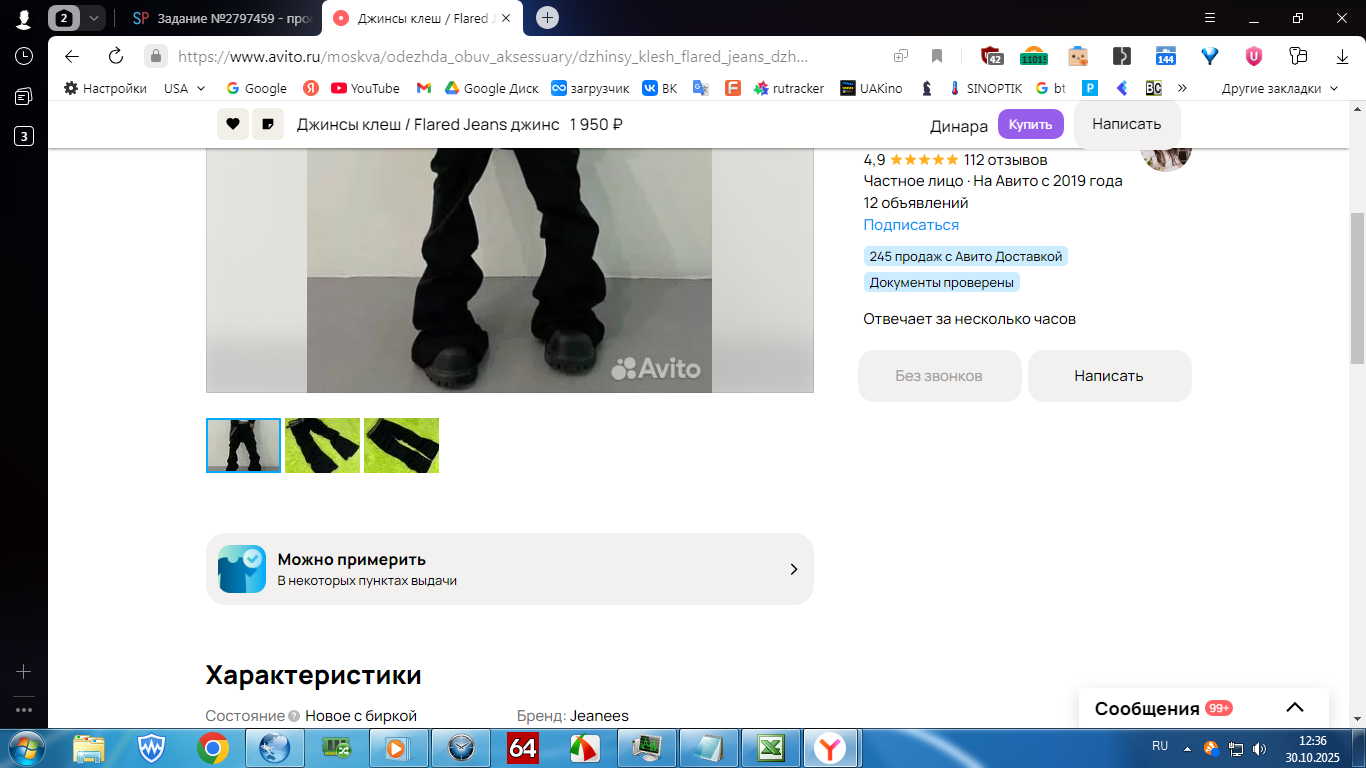Select the third jeans photo thumbnail

[x=401, y=445]
